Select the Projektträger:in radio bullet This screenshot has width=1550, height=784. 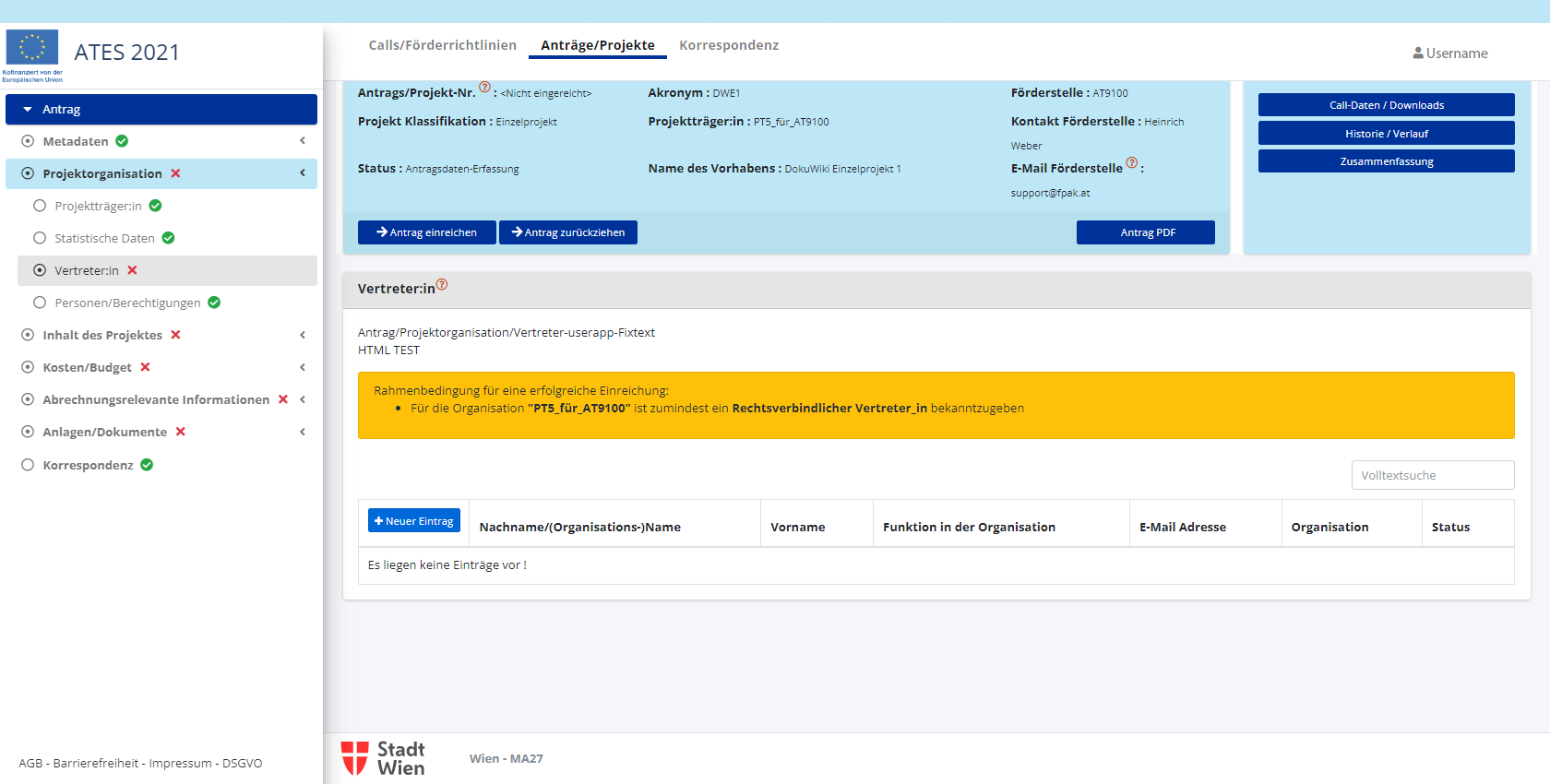click(40, 206)
